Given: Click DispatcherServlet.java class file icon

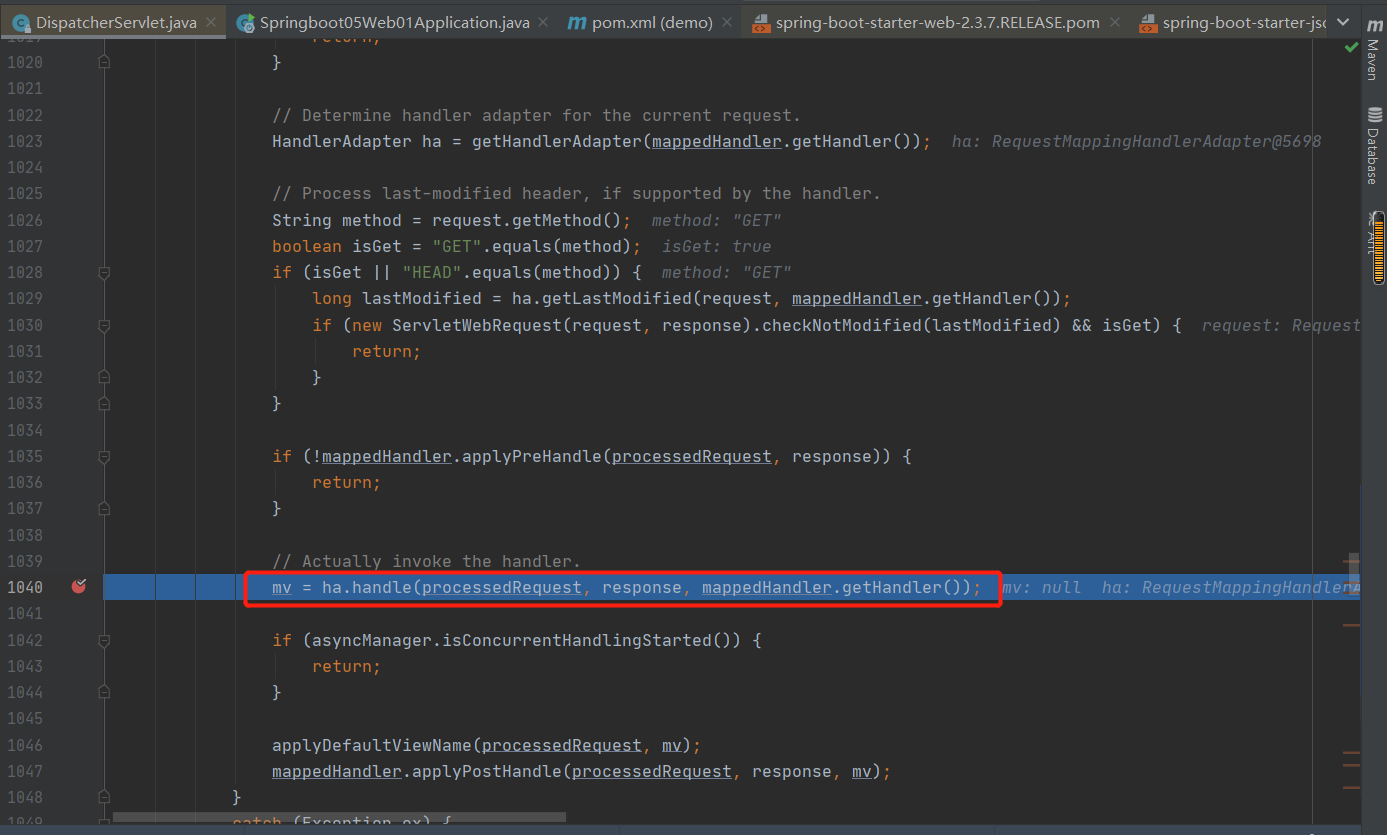Looking at the screenshot, I should click(x=21, y=22).
